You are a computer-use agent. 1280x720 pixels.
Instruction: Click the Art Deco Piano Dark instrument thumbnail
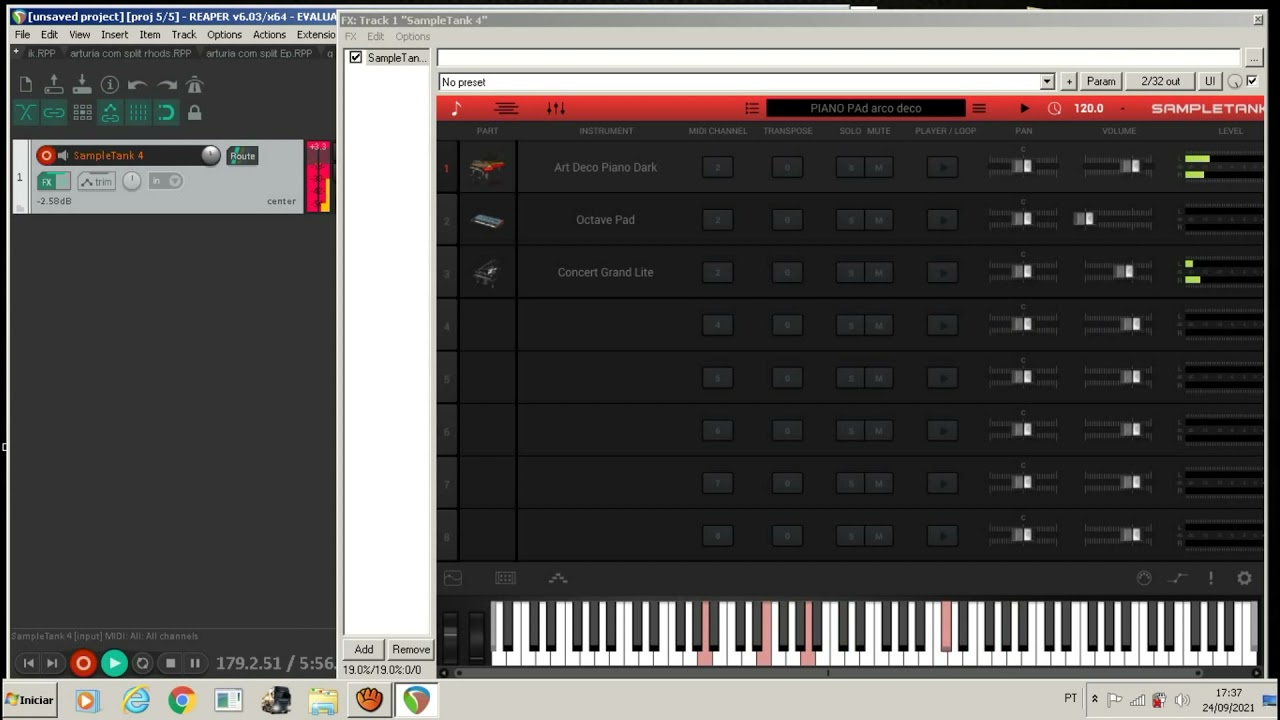tap(487, 167)
